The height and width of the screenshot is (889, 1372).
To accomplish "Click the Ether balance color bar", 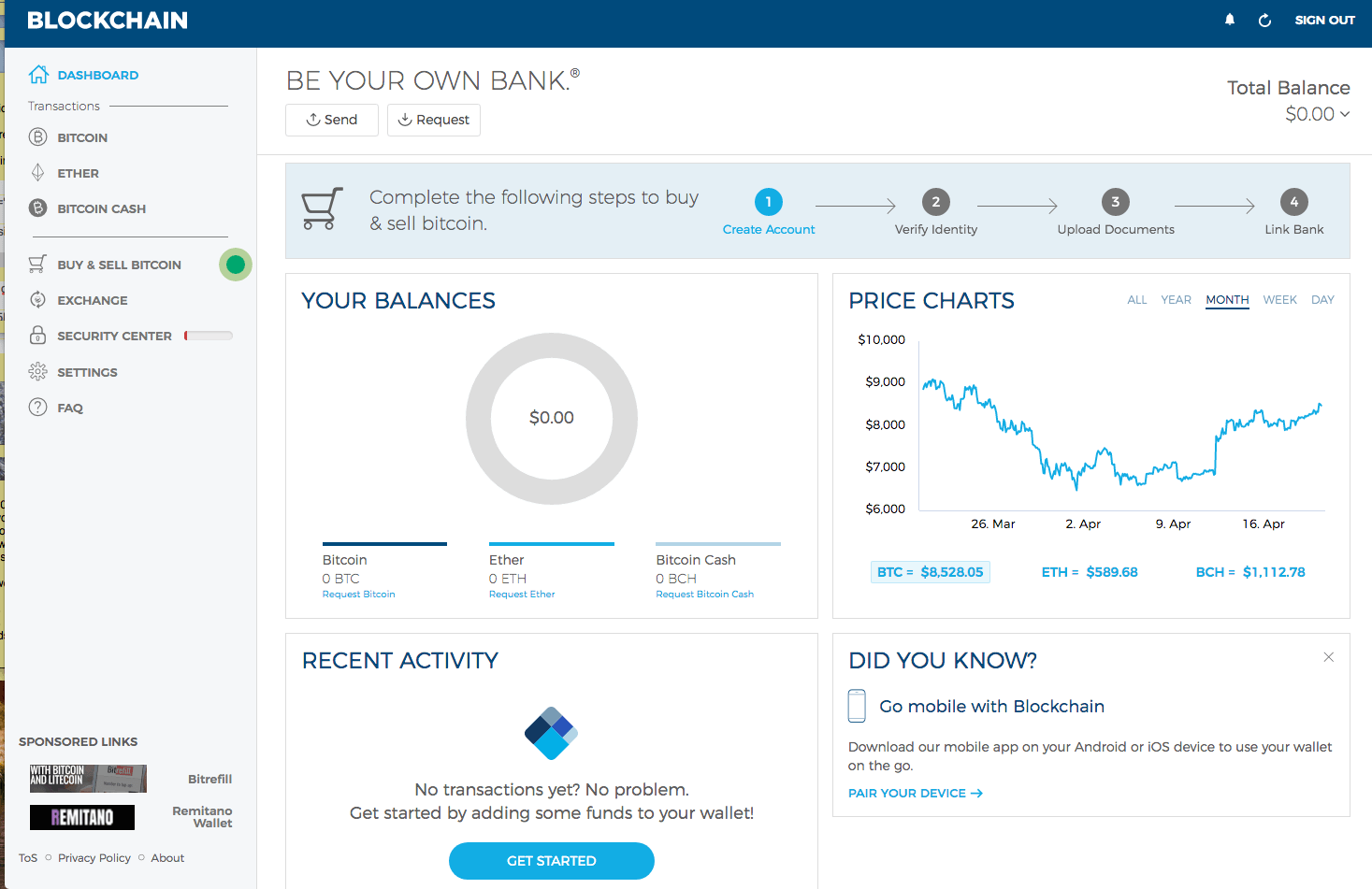I will [x=552, y=544].
